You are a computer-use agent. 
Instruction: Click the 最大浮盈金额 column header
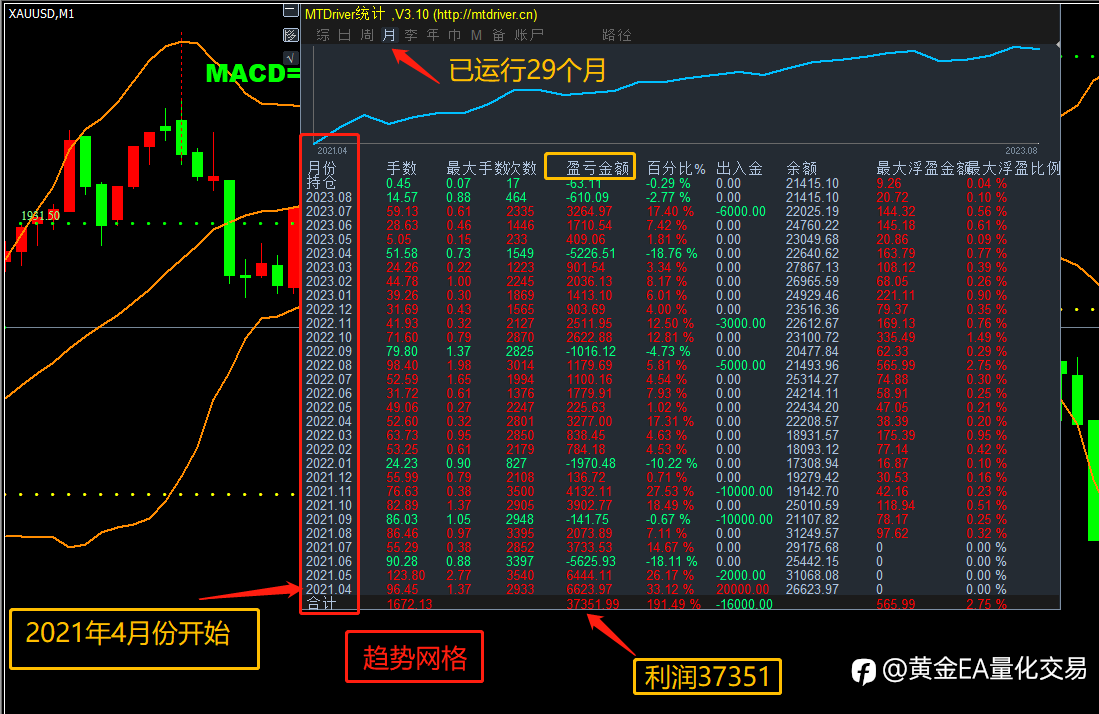tap(922, 168)
